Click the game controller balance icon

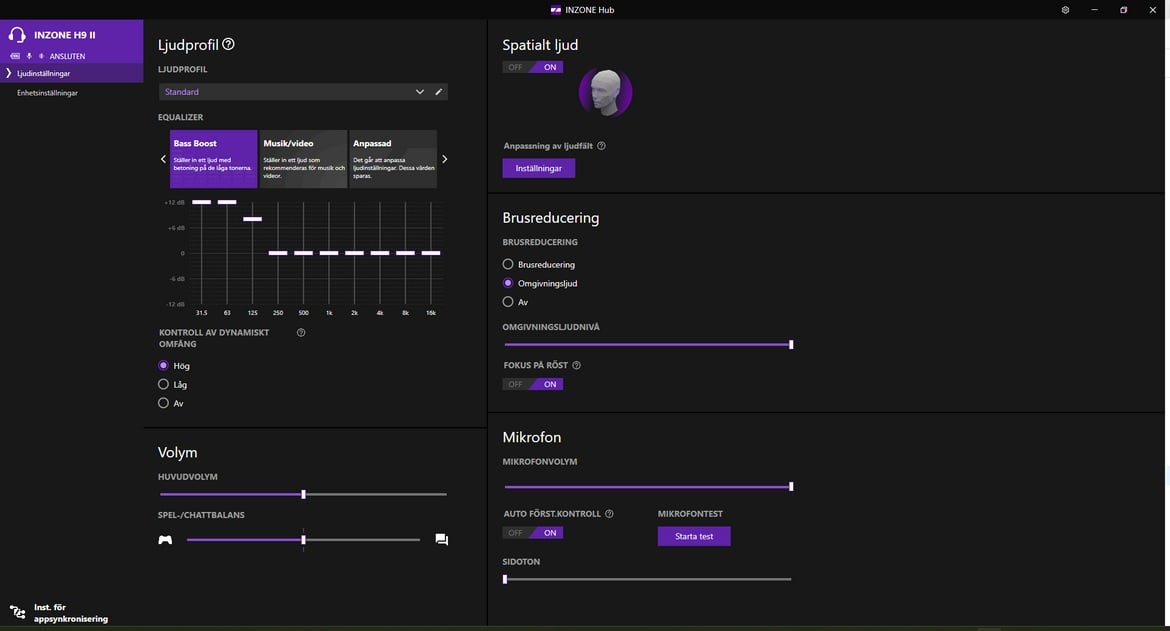pos(165,540)
